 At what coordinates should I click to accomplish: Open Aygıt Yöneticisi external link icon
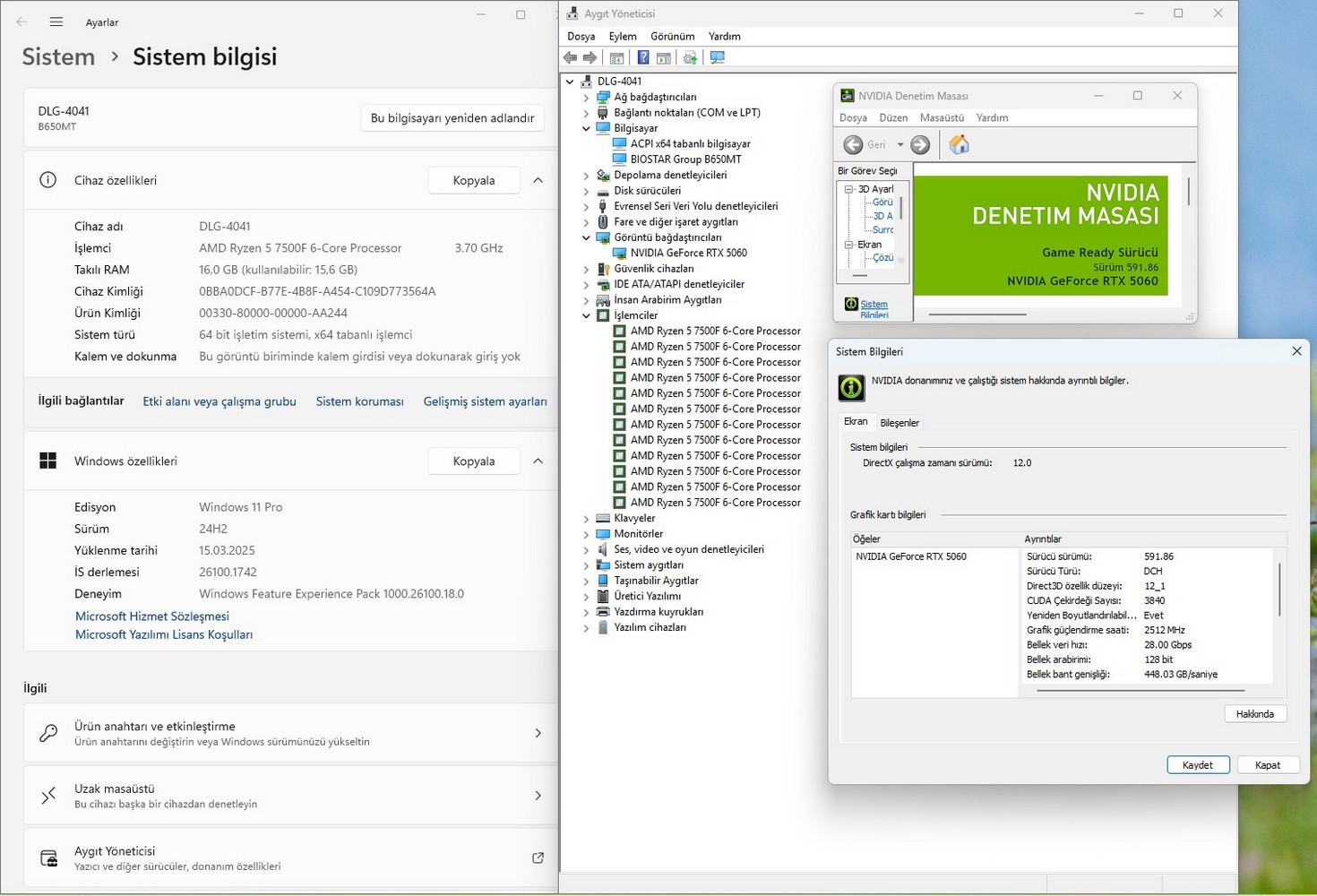point(538,857)
